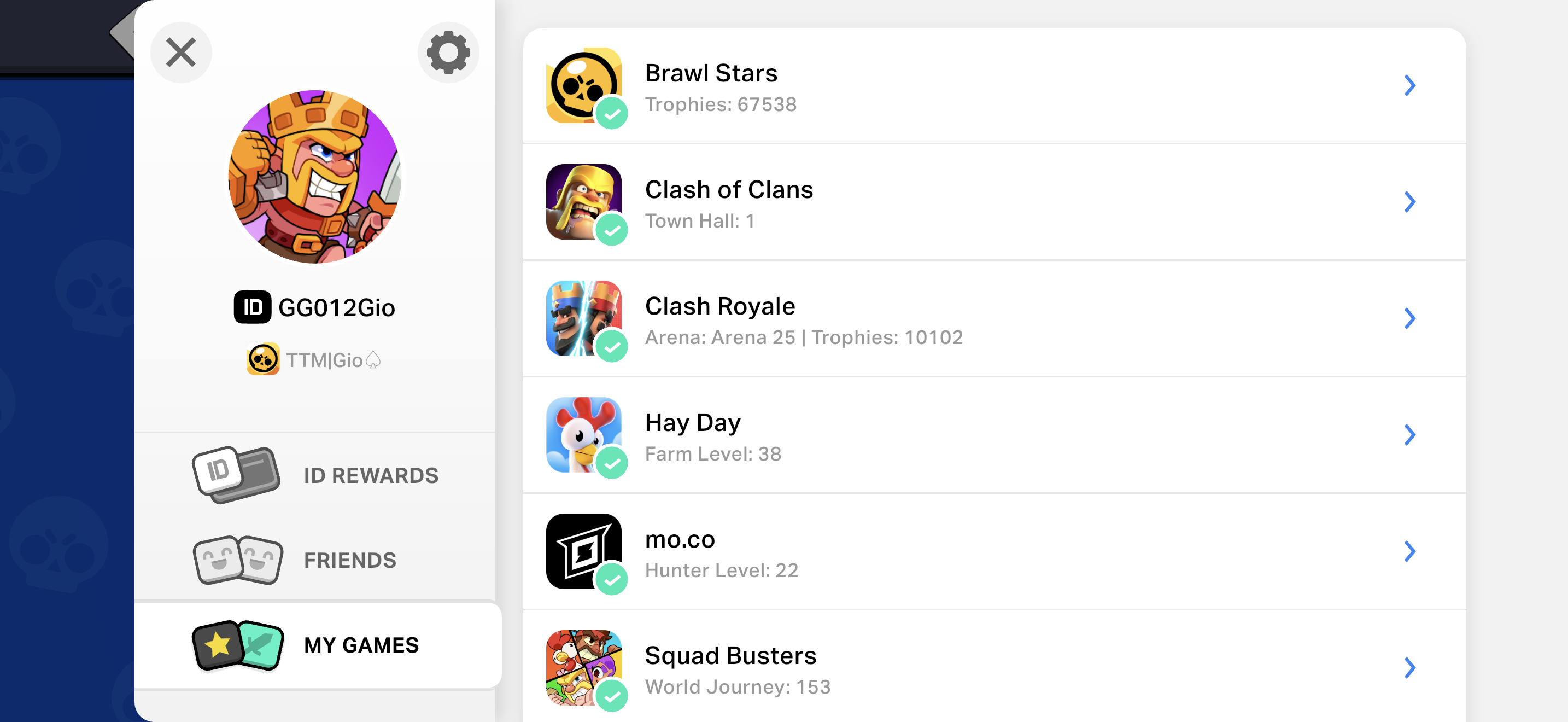The width and height of the screenshot is (1568, 722).
Task: Click the ID Rewards cards icon
Action: [x=236, y=475]
